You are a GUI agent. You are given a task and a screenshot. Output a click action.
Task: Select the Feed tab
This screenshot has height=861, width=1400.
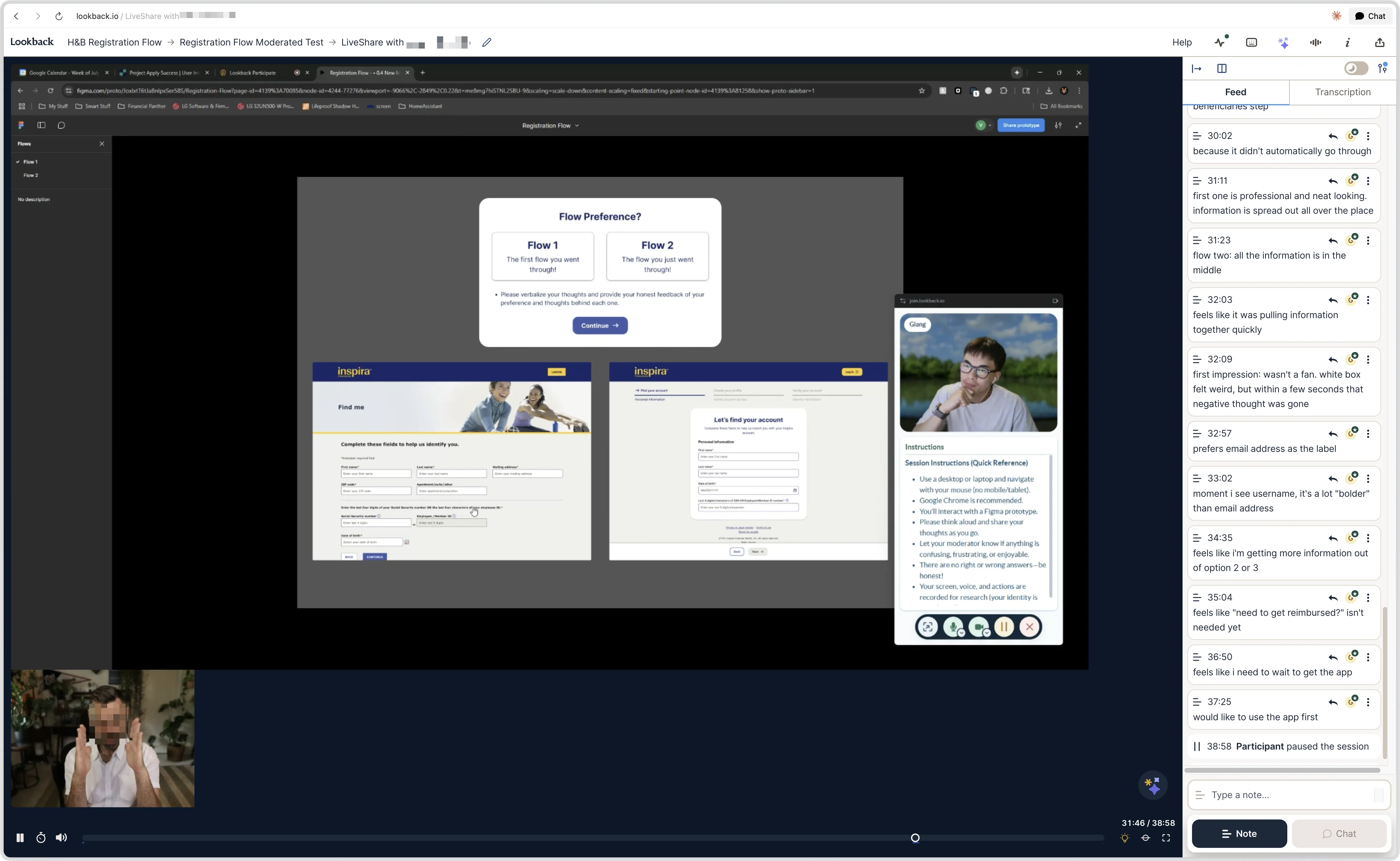(1235, 92)
